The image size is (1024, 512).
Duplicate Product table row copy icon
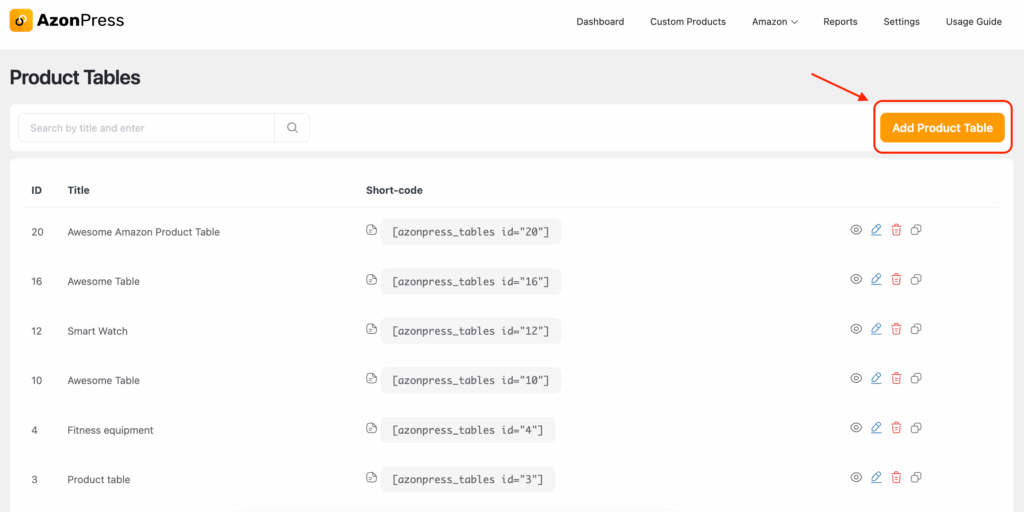coord(916,477)
